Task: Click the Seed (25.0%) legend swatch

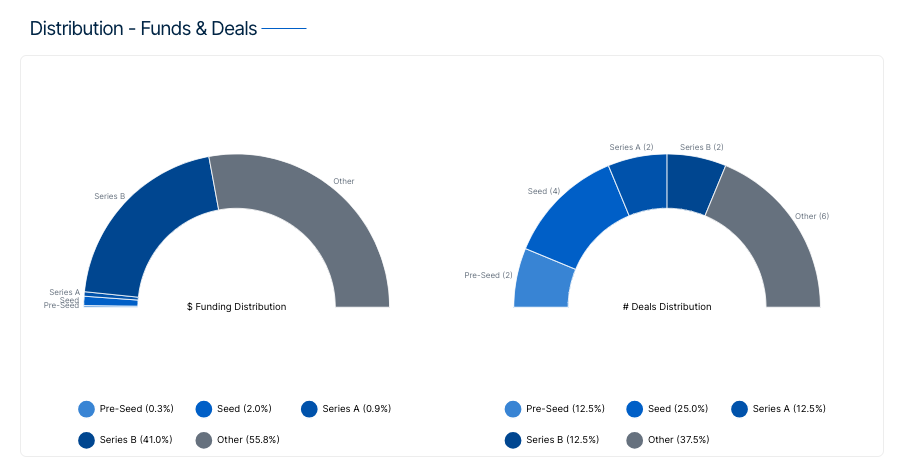Action: point(634,409)
